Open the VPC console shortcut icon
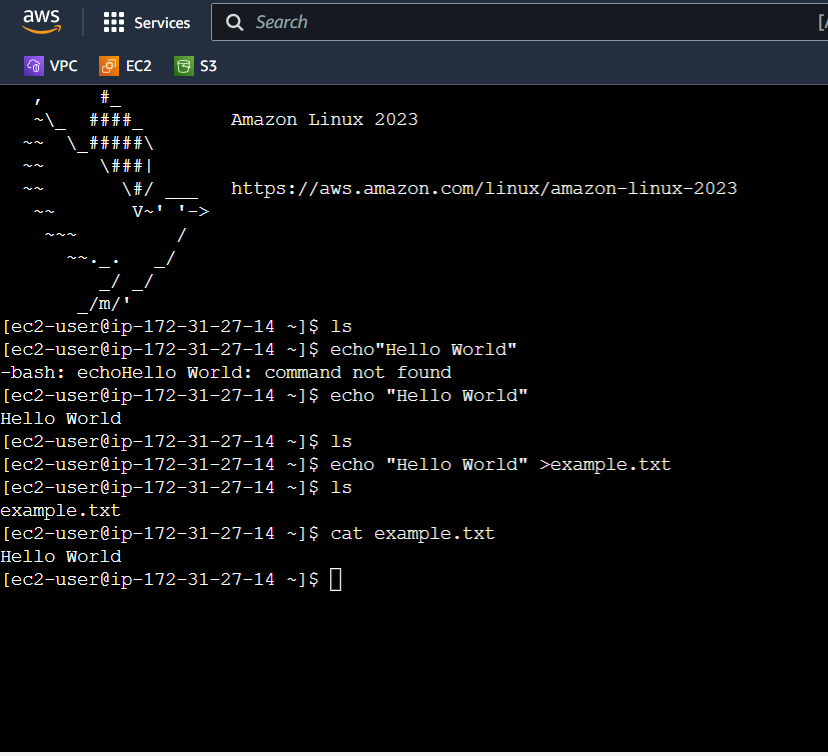 (x=32, y=65)
